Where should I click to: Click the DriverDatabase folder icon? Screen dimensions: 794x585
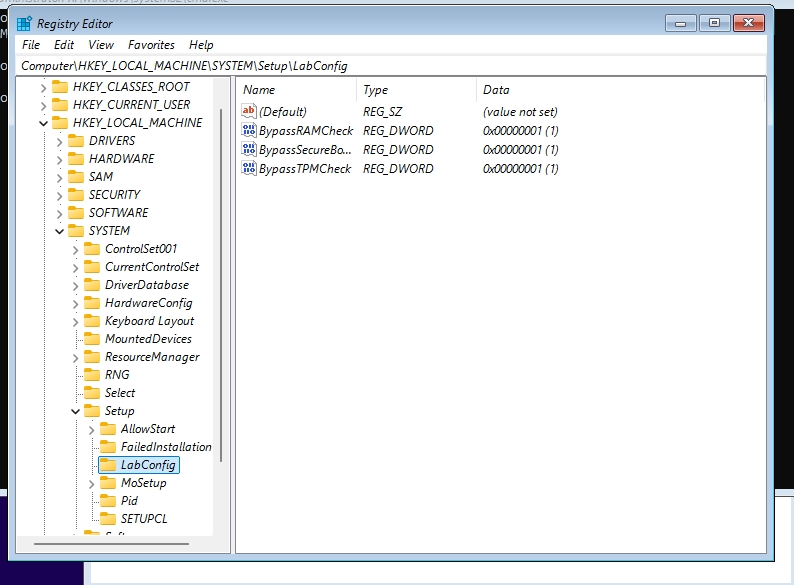pyautogui.click(x=92, y=285)
